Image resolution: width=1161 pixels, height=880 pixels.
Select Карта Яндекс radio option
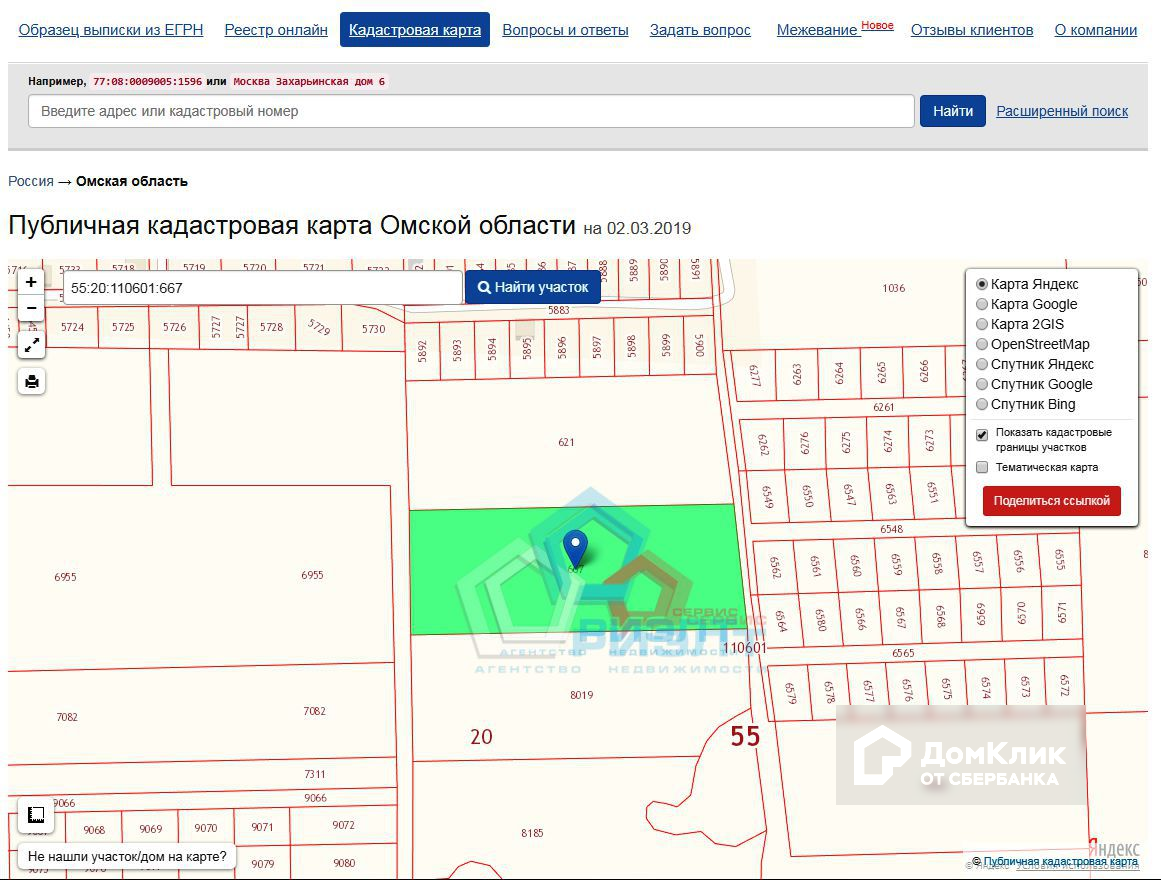[982, 284]
